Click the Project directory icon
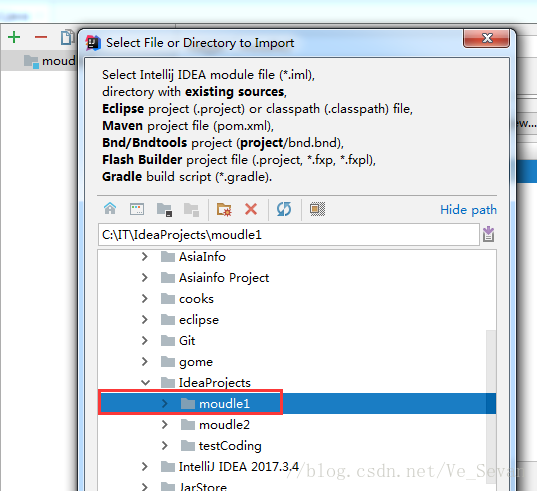 (x=164, y=209)
